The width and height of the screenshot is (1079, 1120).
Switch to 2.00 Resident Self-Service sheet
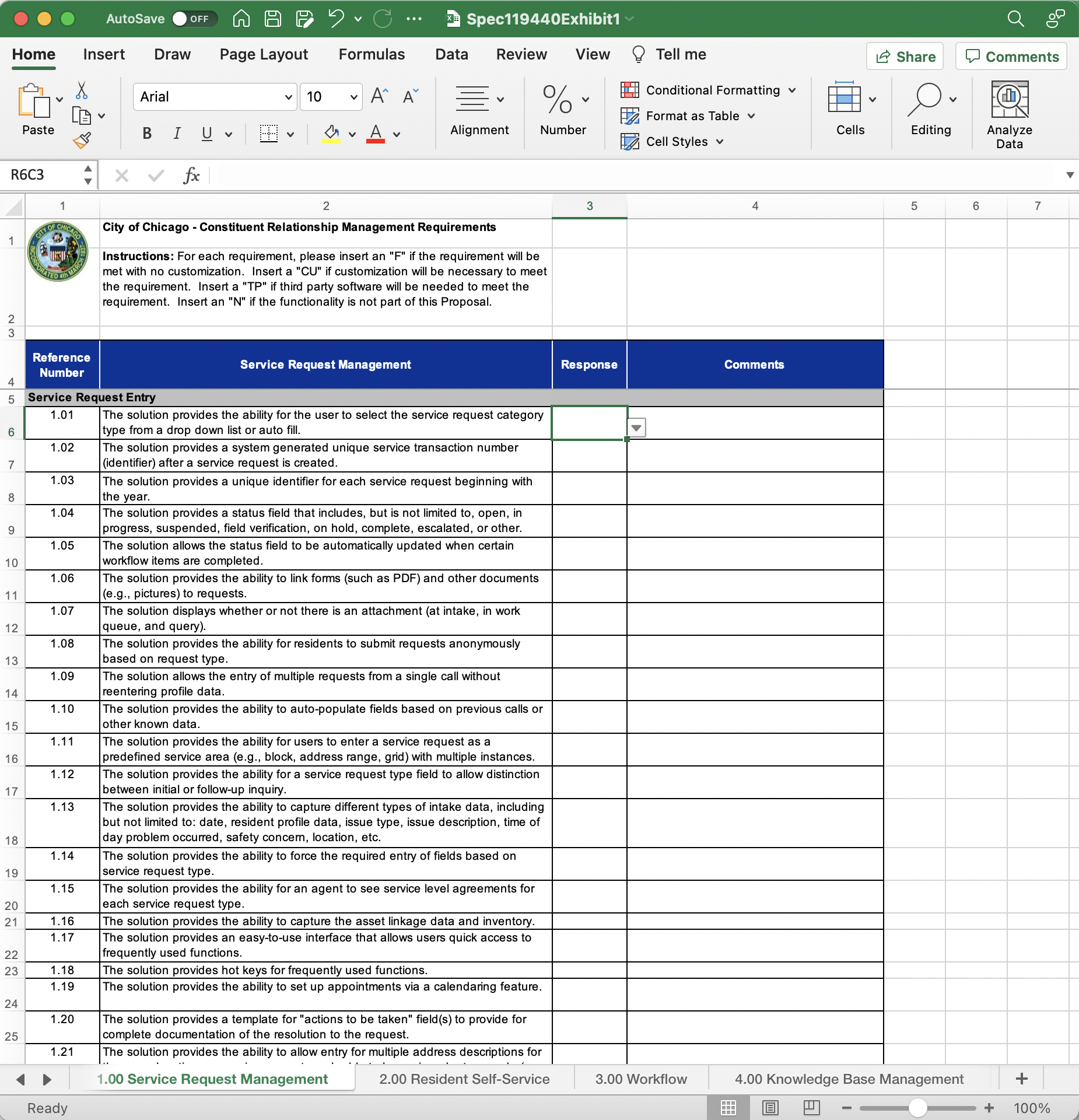click(x=464, y=1079)
